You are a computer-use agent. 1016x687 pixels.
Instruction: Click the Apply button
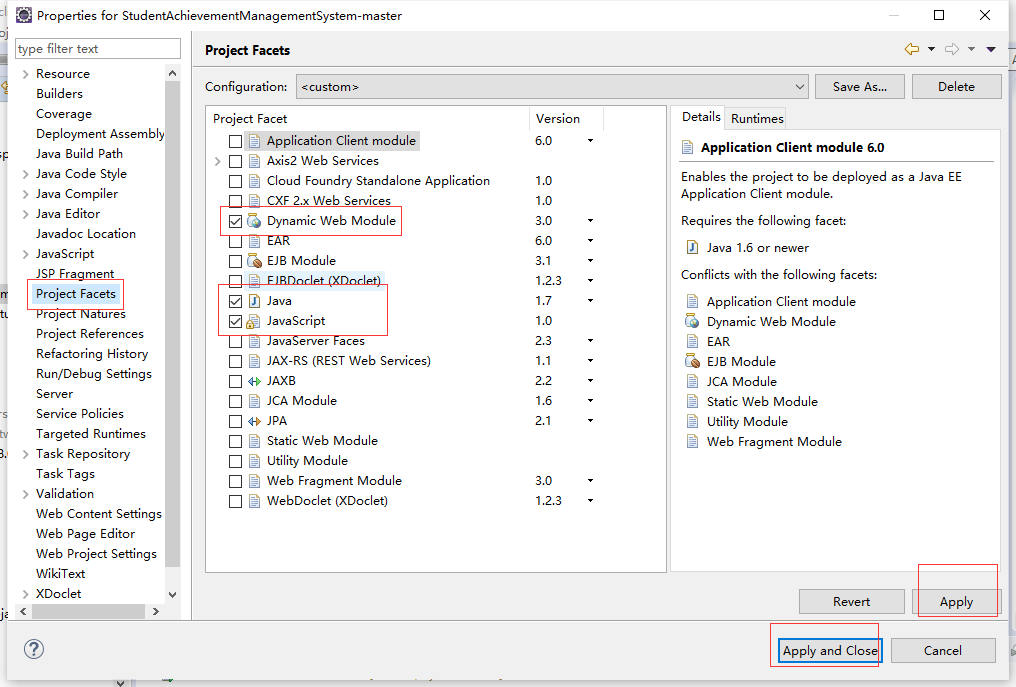956,602
